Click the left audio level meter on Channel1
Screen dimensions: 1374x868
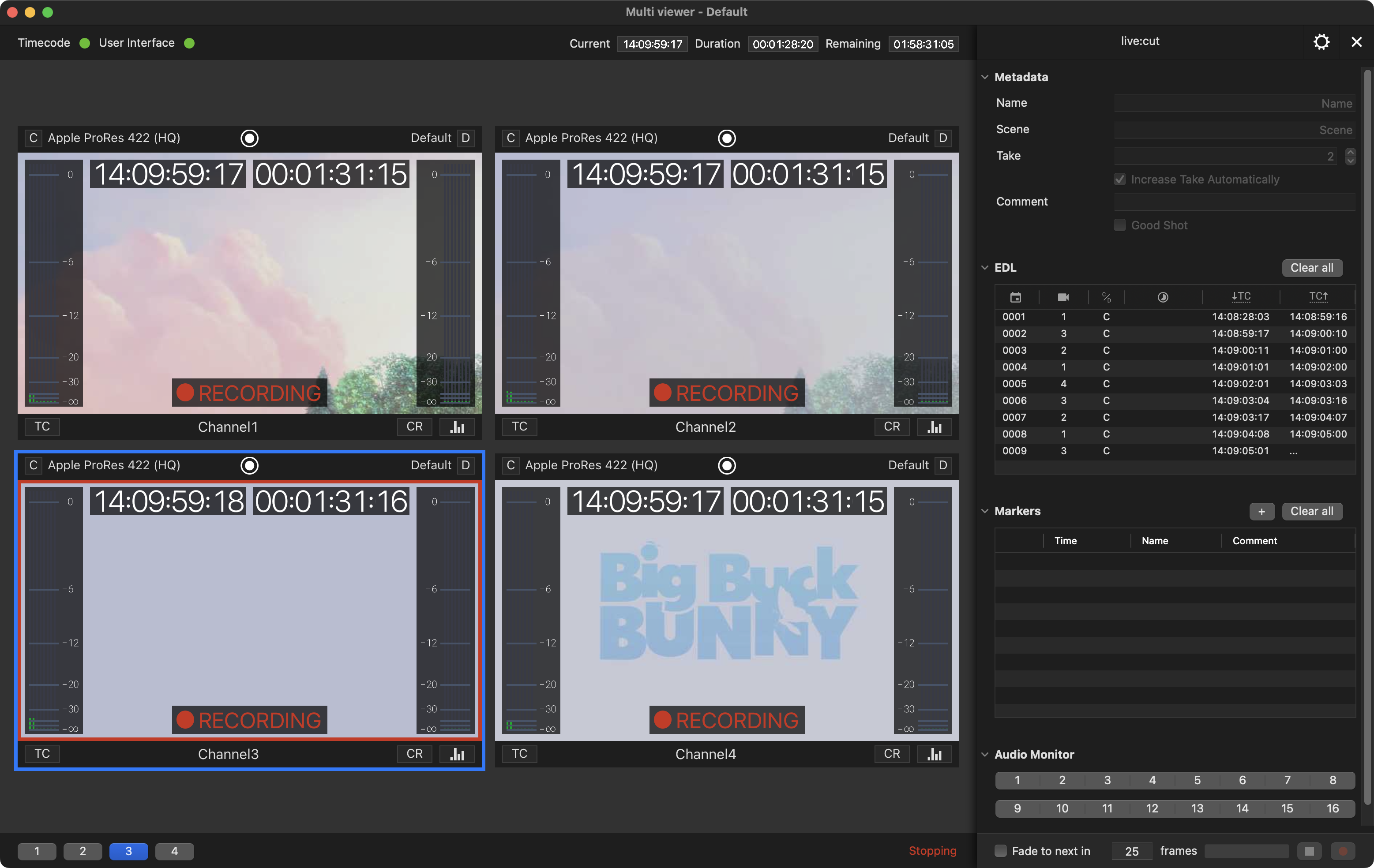tap(54, 283)
